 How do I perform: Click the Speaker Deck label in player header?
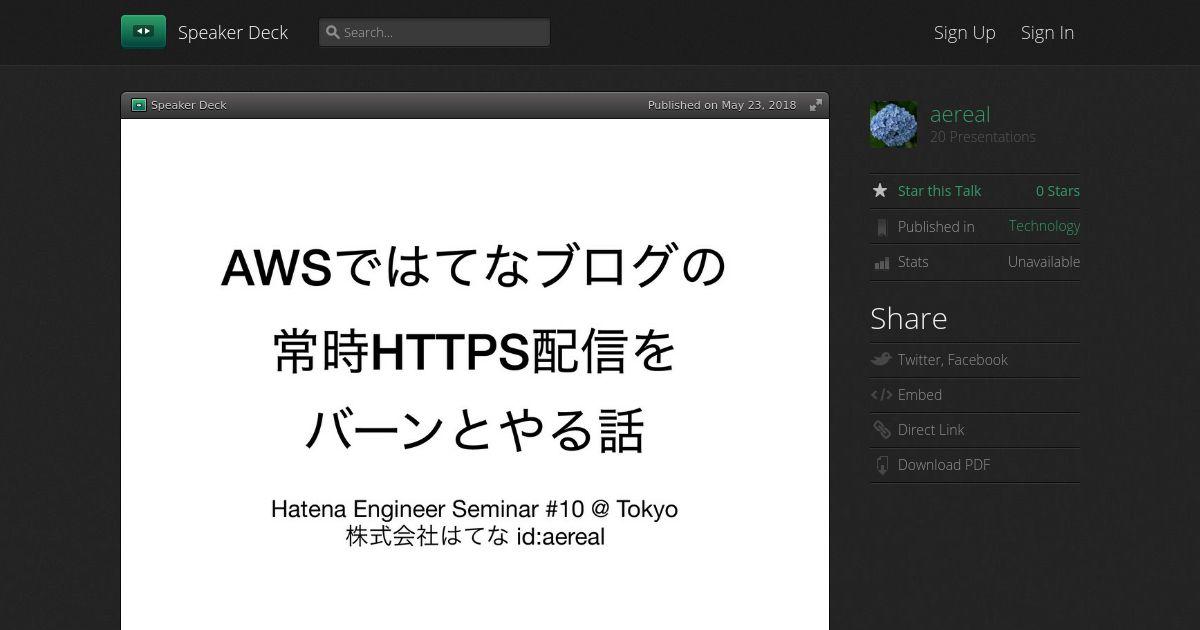[x=189, y=105]
